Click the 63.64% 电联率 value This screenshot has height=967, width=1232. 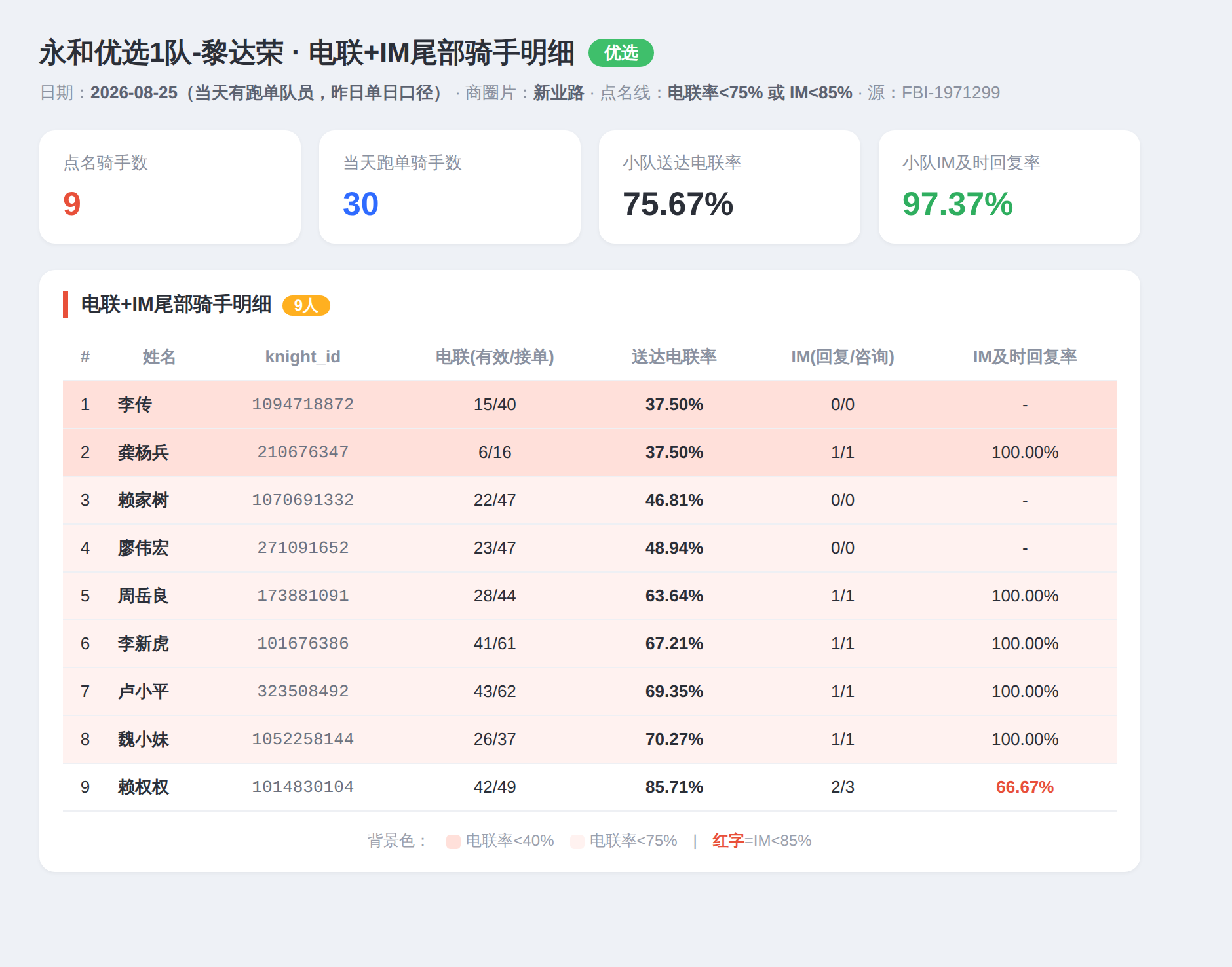(x=674, y=596)
